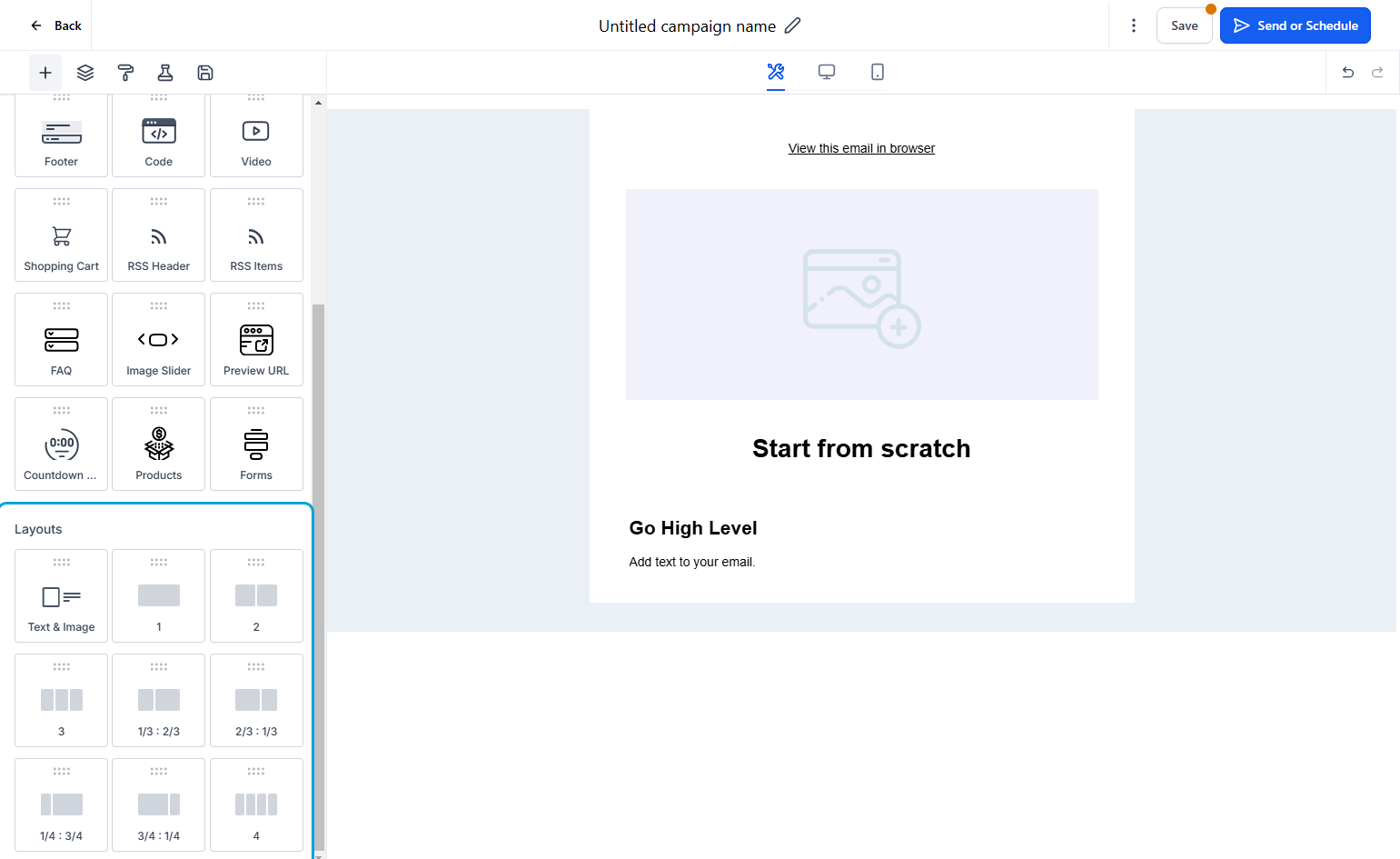Choose the 3/4 : 1/4 layout

159,804
